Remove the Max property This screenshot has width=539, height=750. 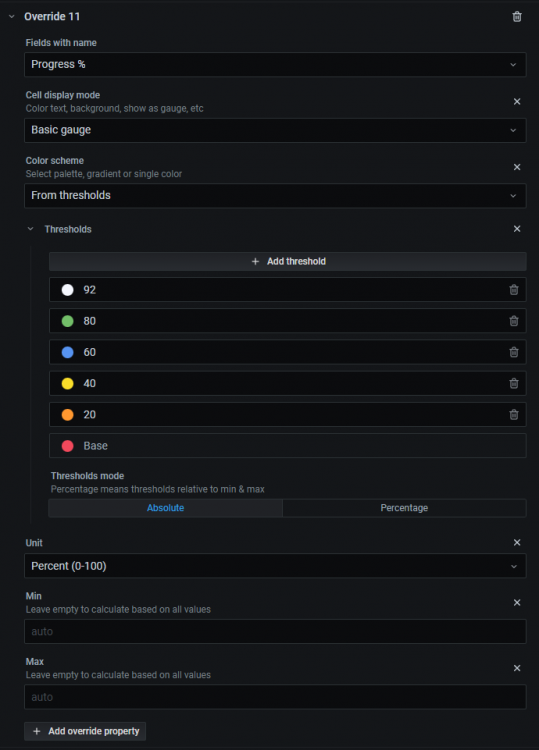tap(517, 668)
